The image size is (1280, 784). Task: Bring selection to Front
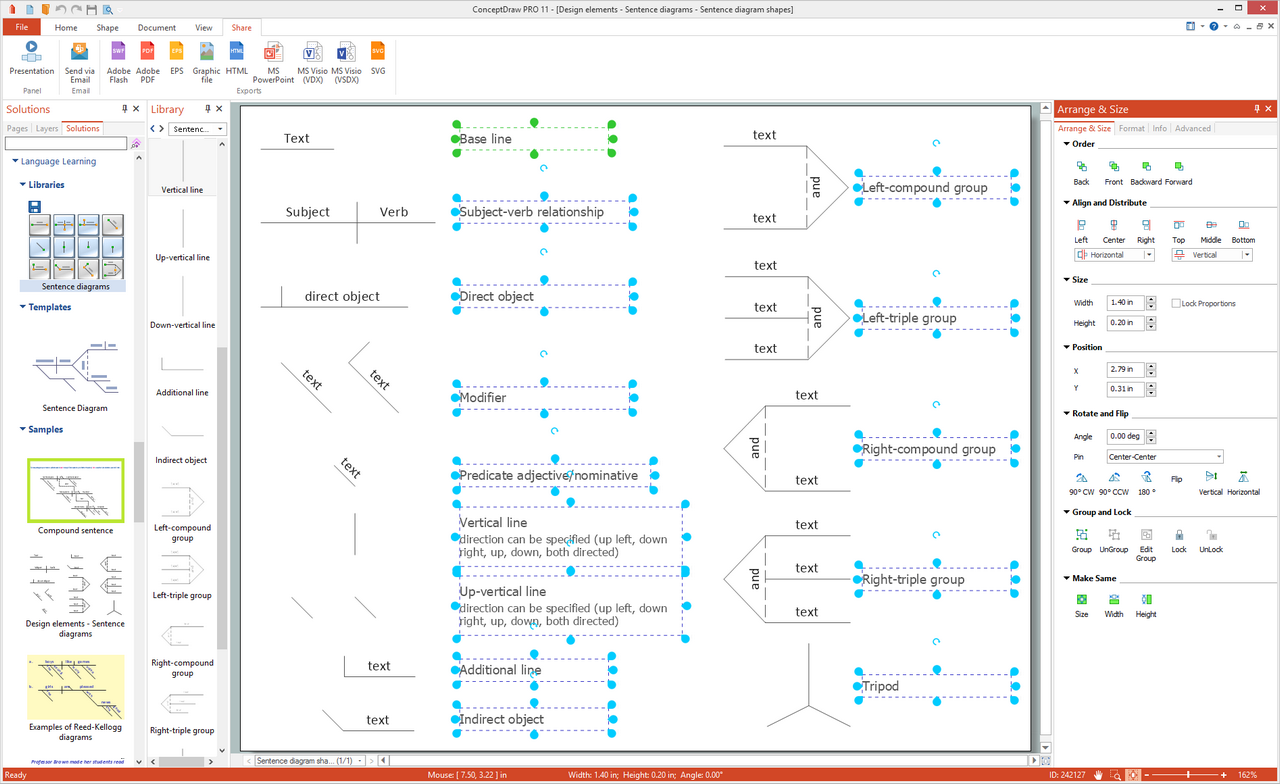1113,173
